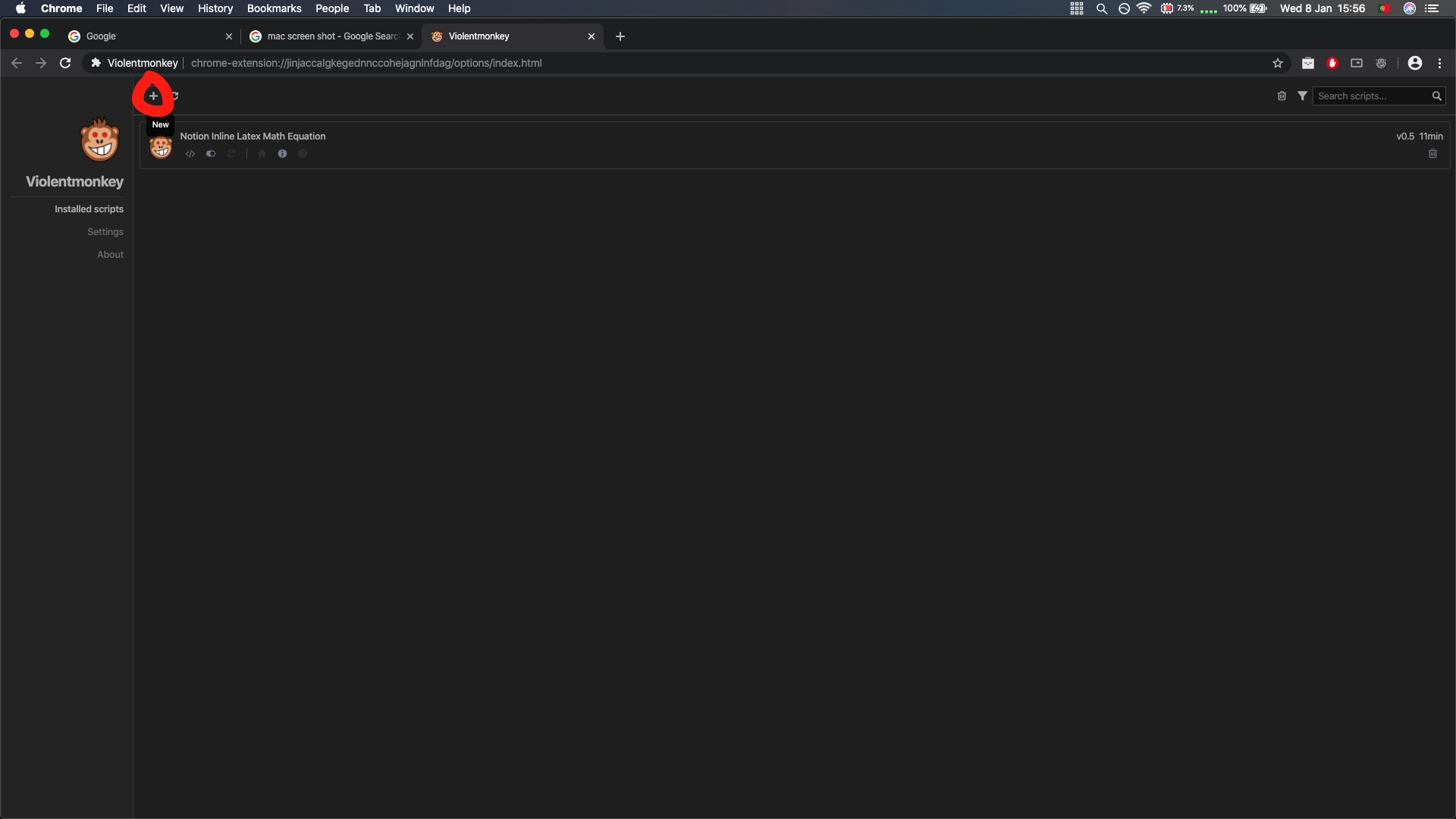Viewport: 1456px width, 819px height.
Task: Click the script version v0.5 info
Action: (1405, 135)
